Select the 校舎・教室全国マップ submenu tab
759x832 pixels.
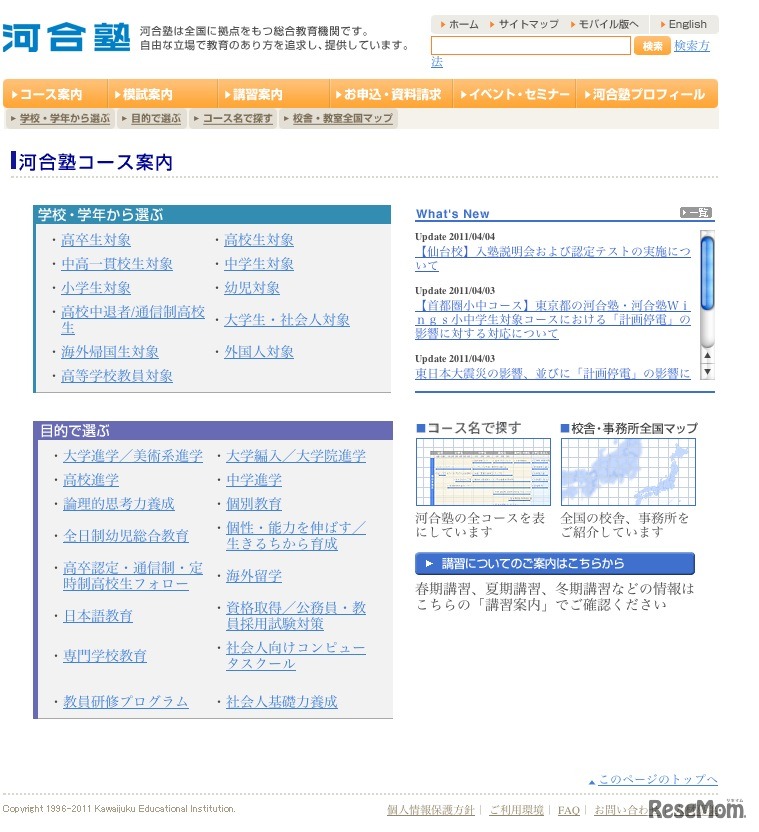point(338,119)
